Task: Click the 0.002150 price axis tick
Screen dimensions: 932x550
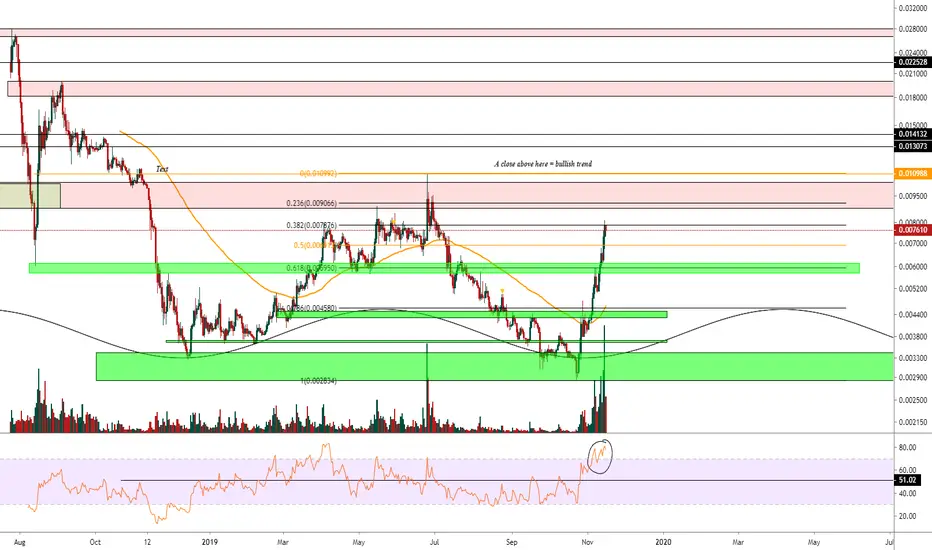Action: 912,423
